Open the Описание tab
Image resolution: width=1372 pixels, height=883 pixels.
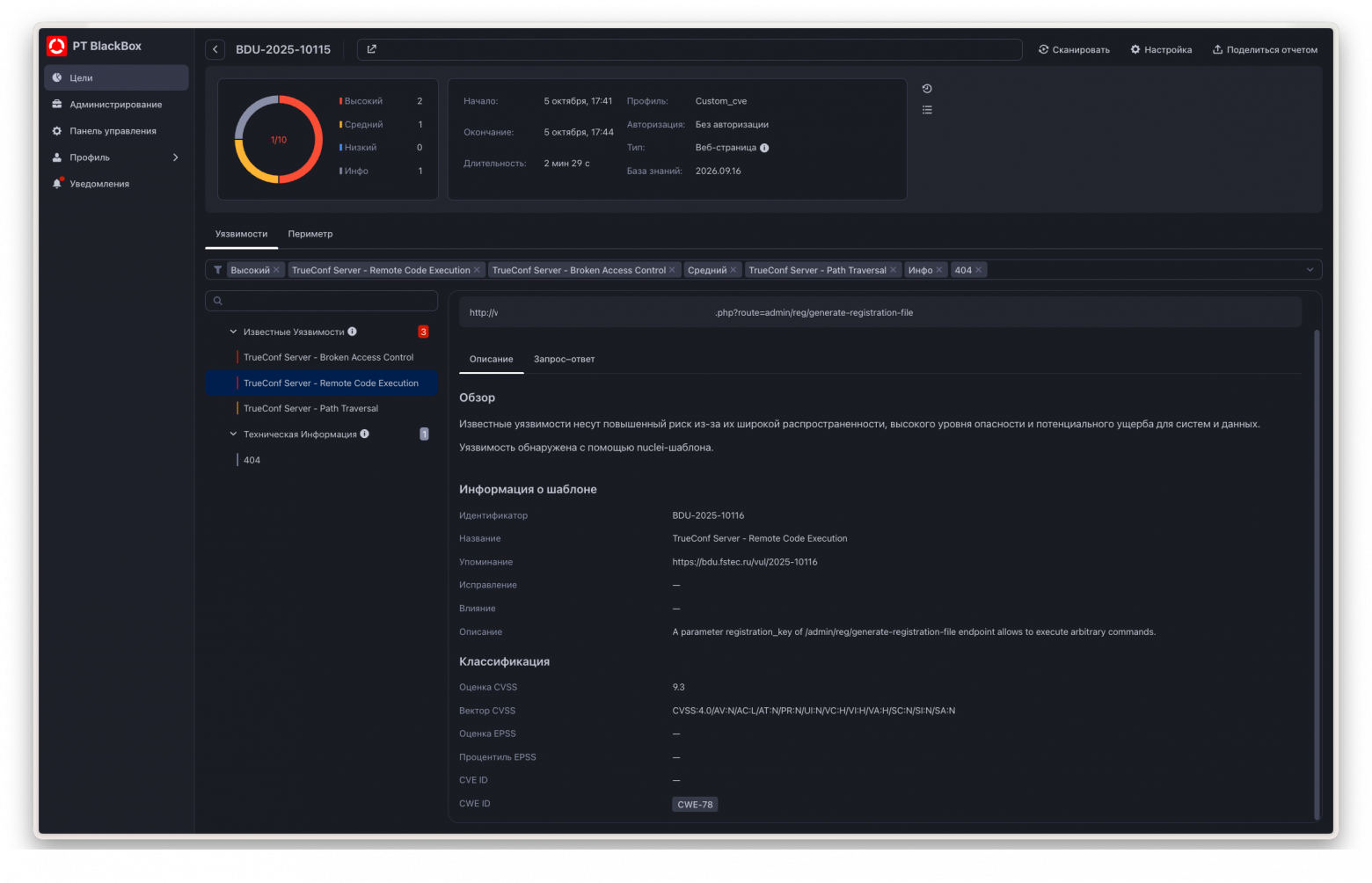click(492, 359)
